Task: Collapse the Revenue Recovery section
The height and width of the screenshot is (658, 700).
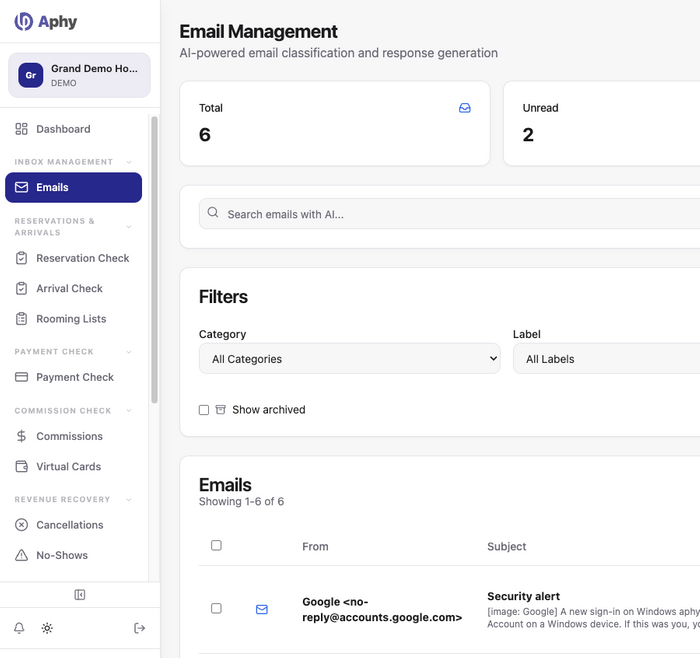Action: 129,500
